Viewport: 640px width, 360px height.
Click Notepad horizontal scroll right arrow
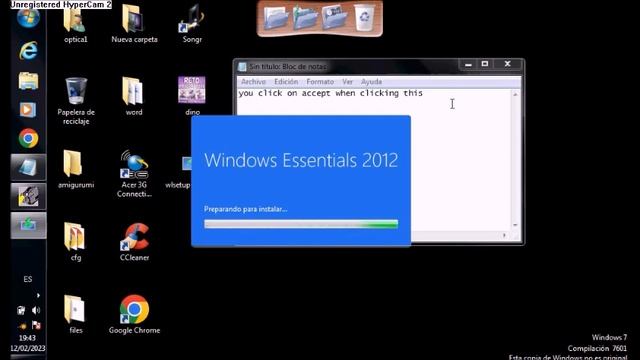504,235
